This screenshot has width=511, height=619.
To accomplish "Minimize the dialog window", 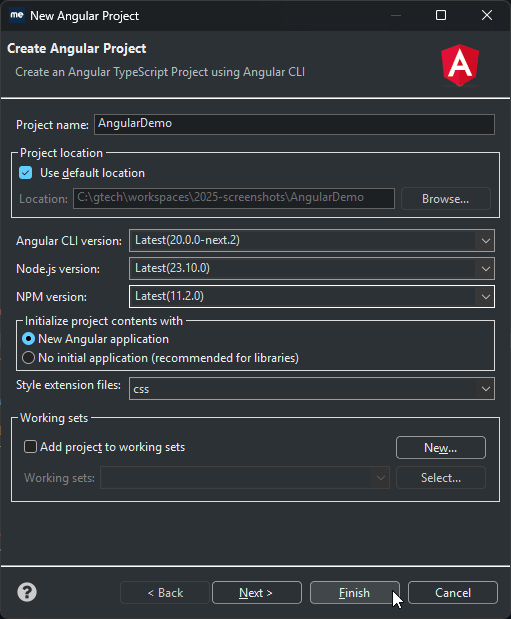I will coord(396,15).
